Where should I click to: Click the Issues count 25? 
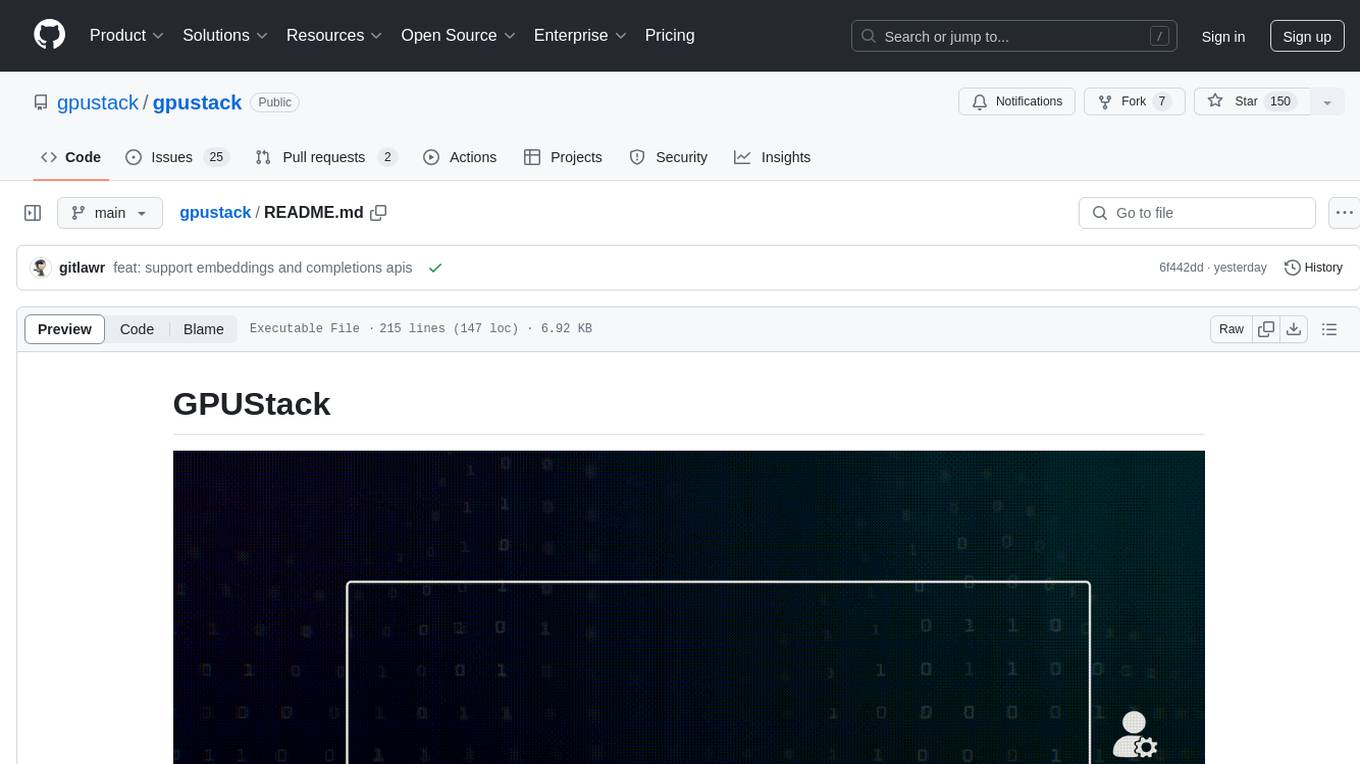click(x=216, y=157)
